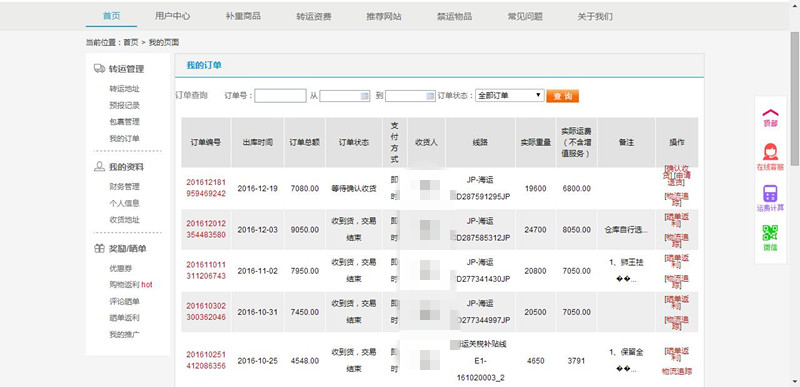800x387 pixels.
Task: Click the 到 end date input field
Action: pos(410,96)
